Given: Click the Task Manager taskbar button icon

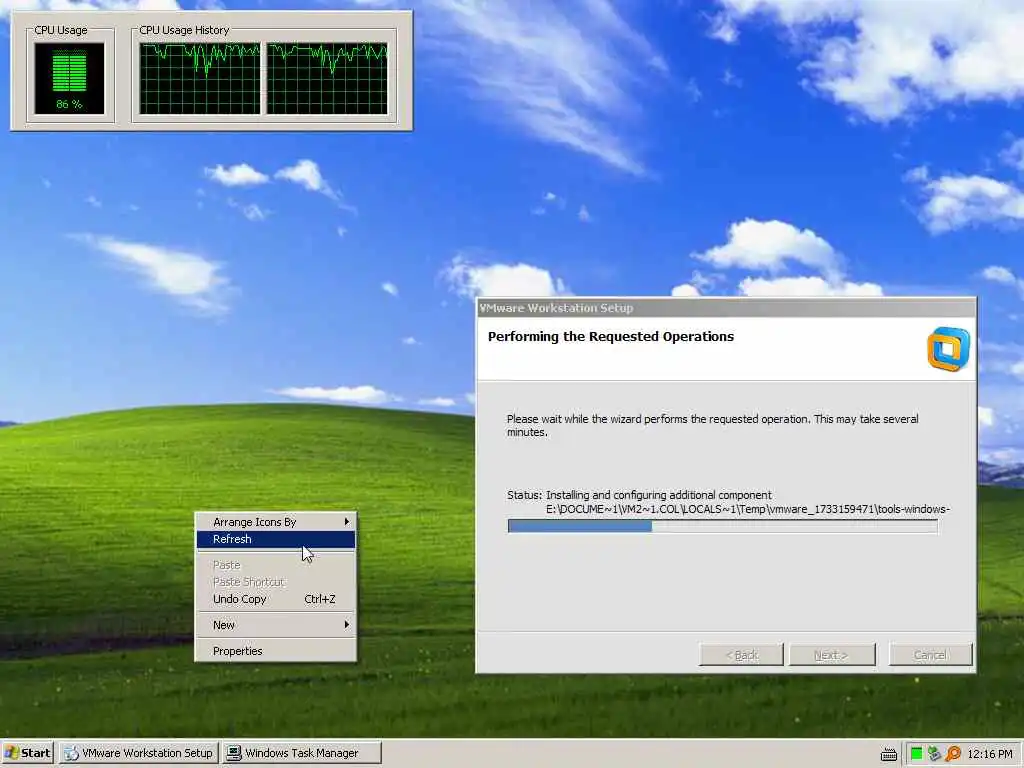Looking at the screenshot, I should coord(233,753).
